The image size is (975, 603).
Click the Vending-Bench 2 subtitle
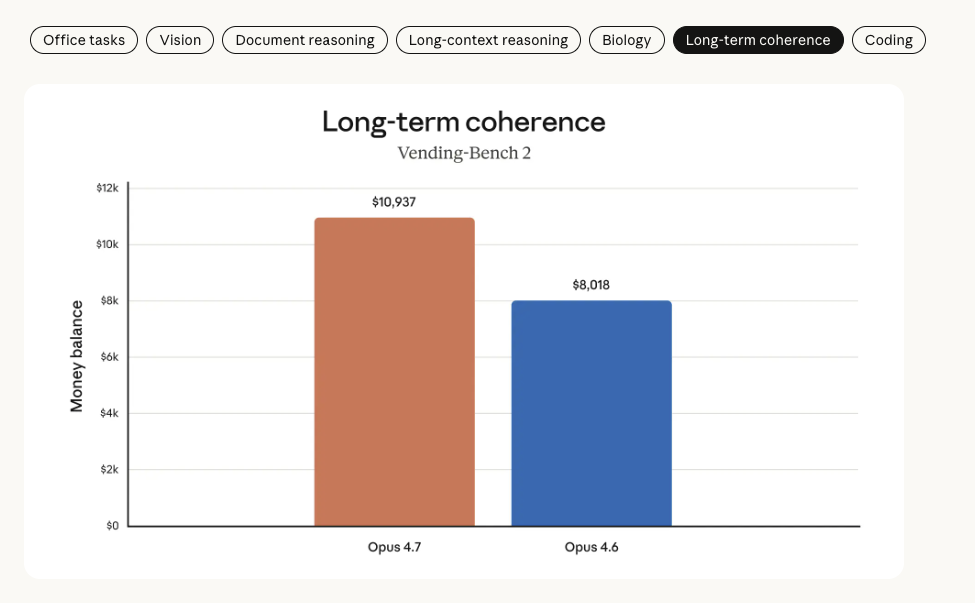click(x=464, y=153)
